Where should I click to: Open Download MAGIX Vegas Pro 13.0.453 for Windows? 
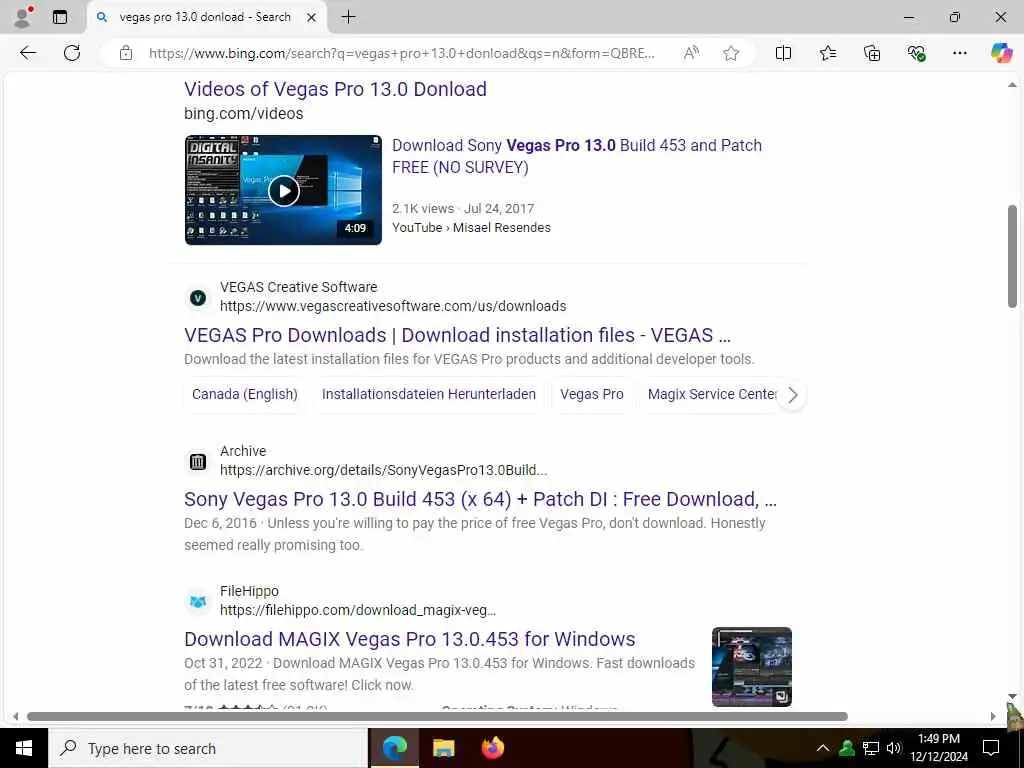click(409, 639)
